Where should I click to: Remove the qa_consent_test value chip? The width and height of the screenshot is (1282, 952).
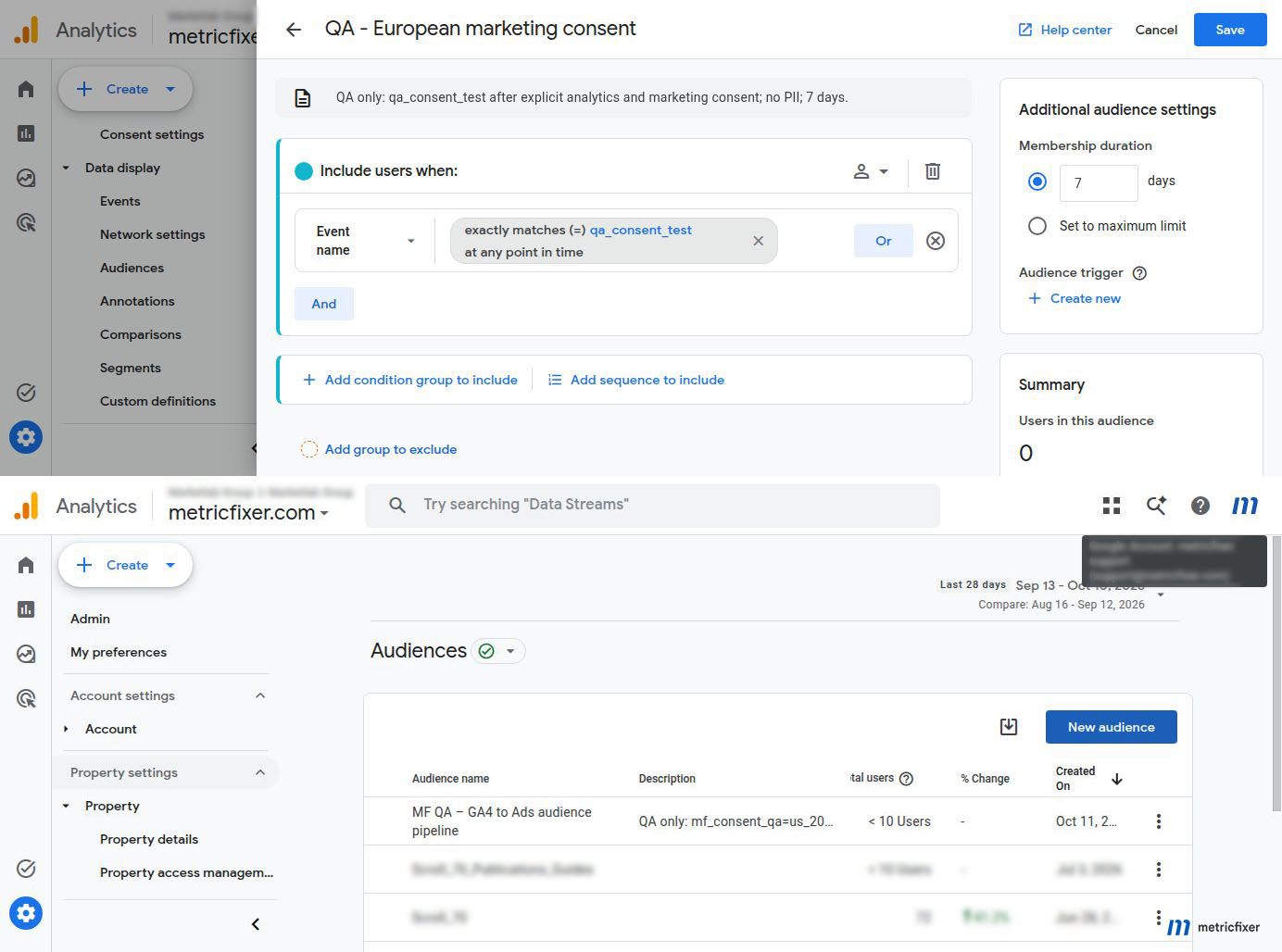758,241
